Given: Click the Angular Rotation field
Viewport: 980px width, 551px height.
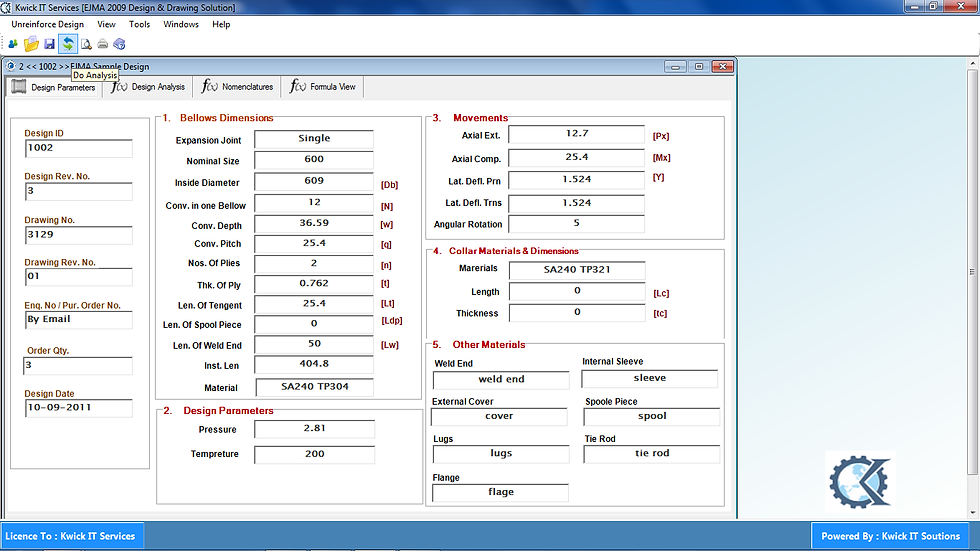Looking at the screenshot, I should pos(576,224).
